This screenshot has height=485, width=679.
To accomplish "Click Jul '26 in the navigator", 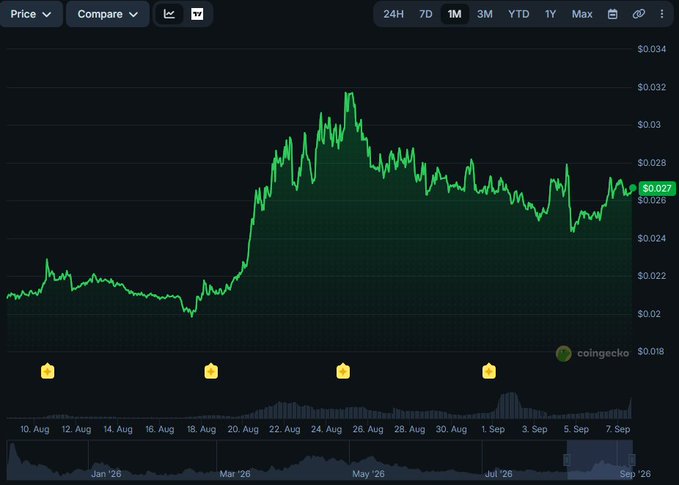I will (498, 474).
